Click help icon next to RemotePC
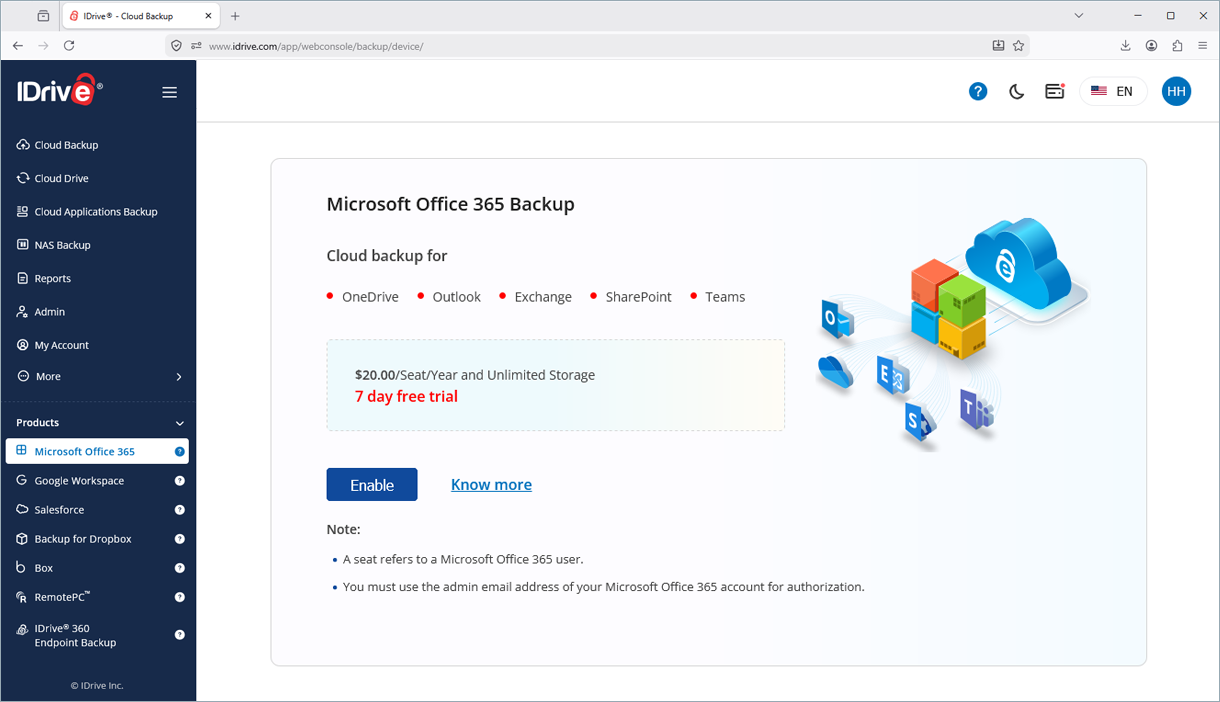Viewport: 1220px width, 702px height. [x=180, y=598]
